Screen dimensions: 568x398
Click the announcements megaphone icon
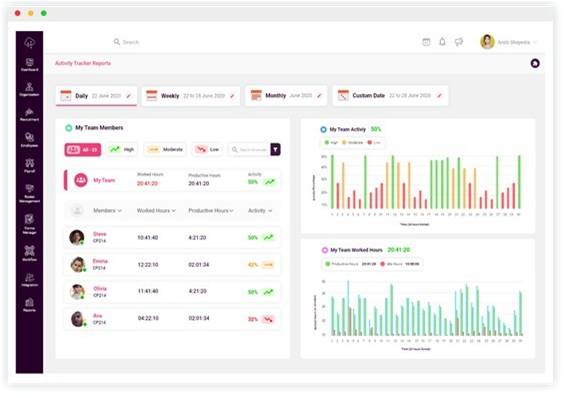(x=459, y=42)
